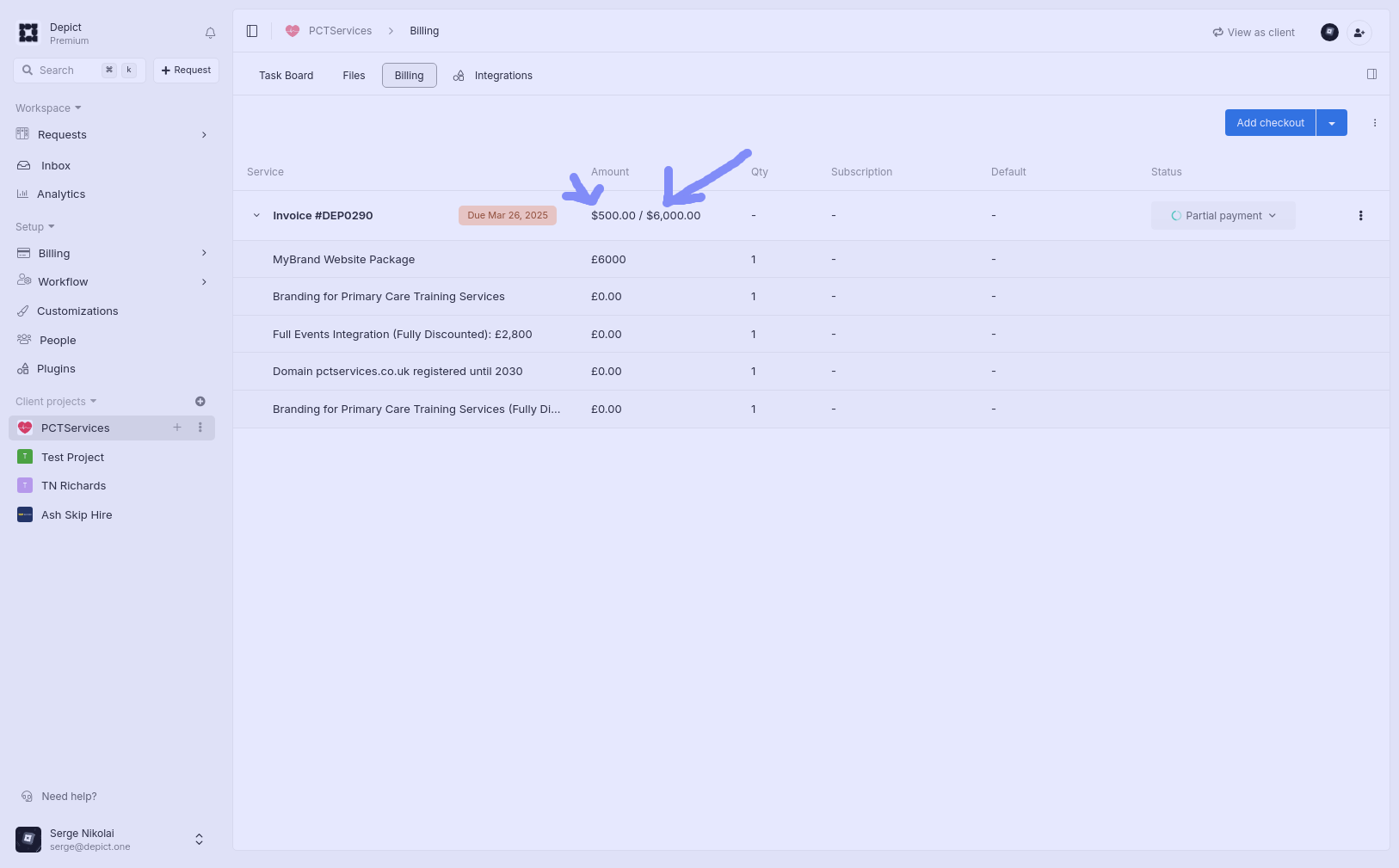Open PCTServices project options menu
This screenshot has height=868, width=1399.
(x=200, y=428)
